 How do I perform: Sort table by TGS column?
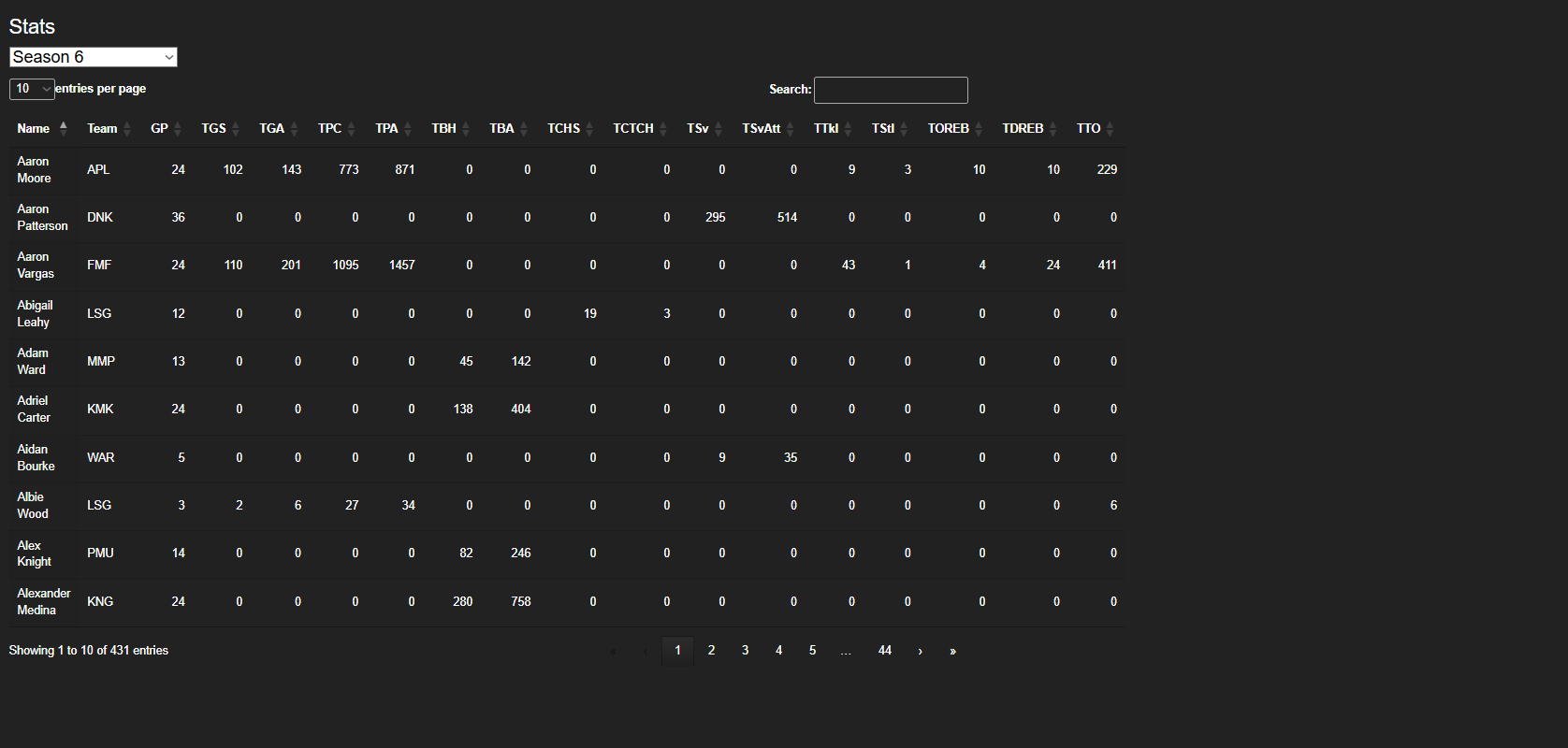click(x=221, y=128)
